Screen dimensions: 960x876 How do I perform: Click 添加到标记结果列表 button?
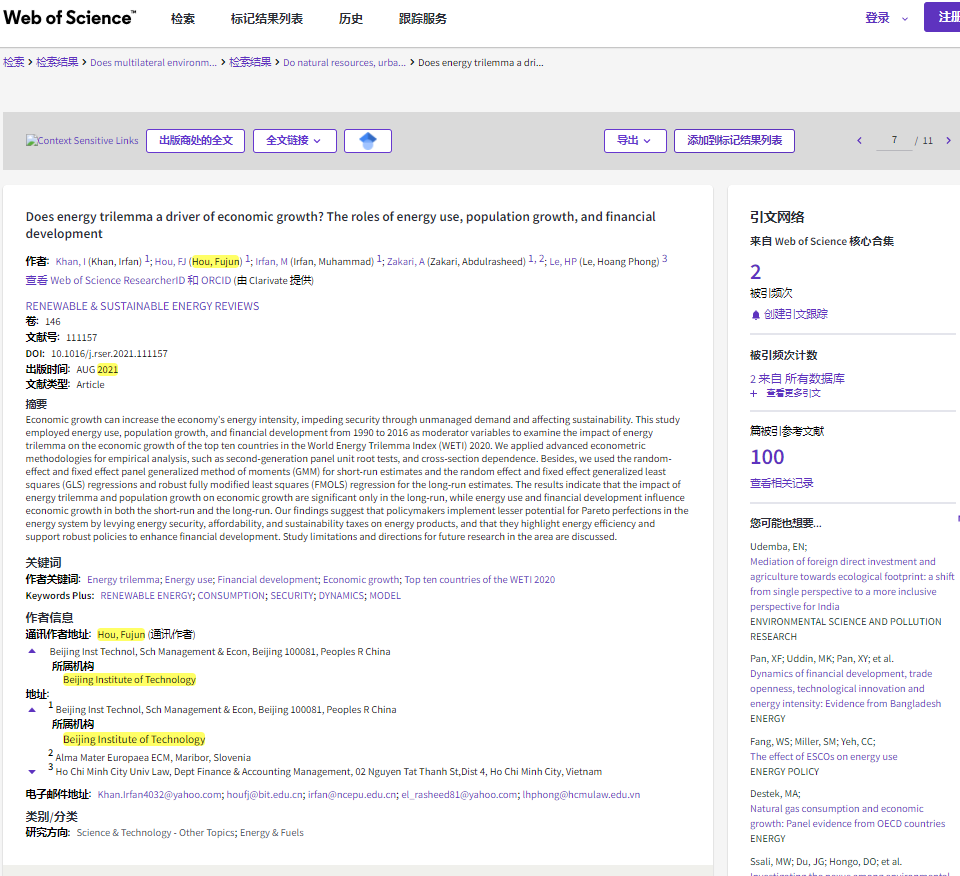[734, 141]
